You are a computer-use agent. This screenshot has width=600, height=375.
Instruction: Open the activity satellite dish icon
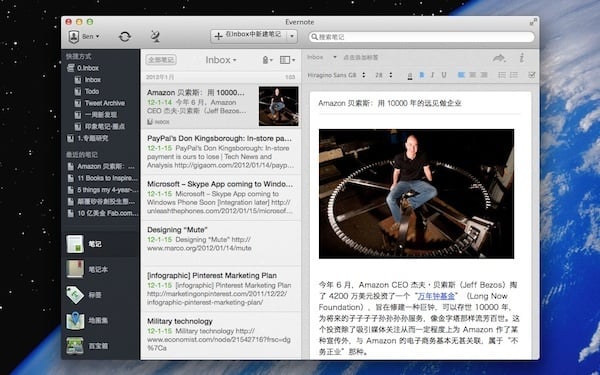(x=155, y=37)
